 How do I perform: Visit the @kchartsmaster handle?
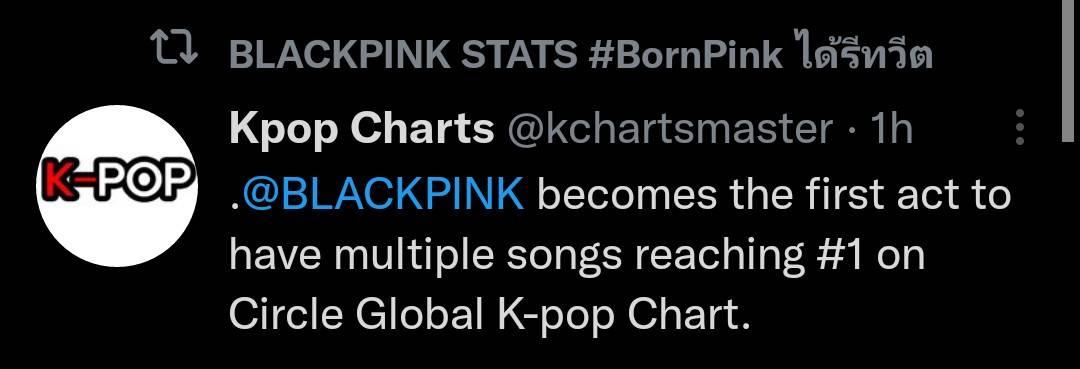click(x=669, y=128)
